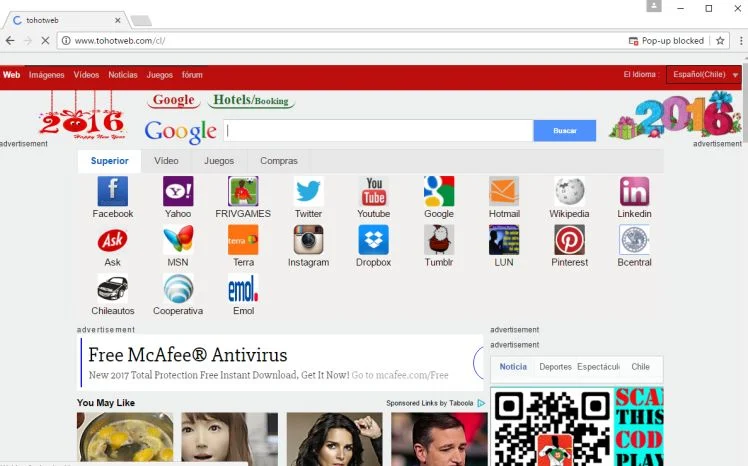Open fórum in the red navigation bar
The width and height of the screenshot is (748, 466).
click(192, 75)
